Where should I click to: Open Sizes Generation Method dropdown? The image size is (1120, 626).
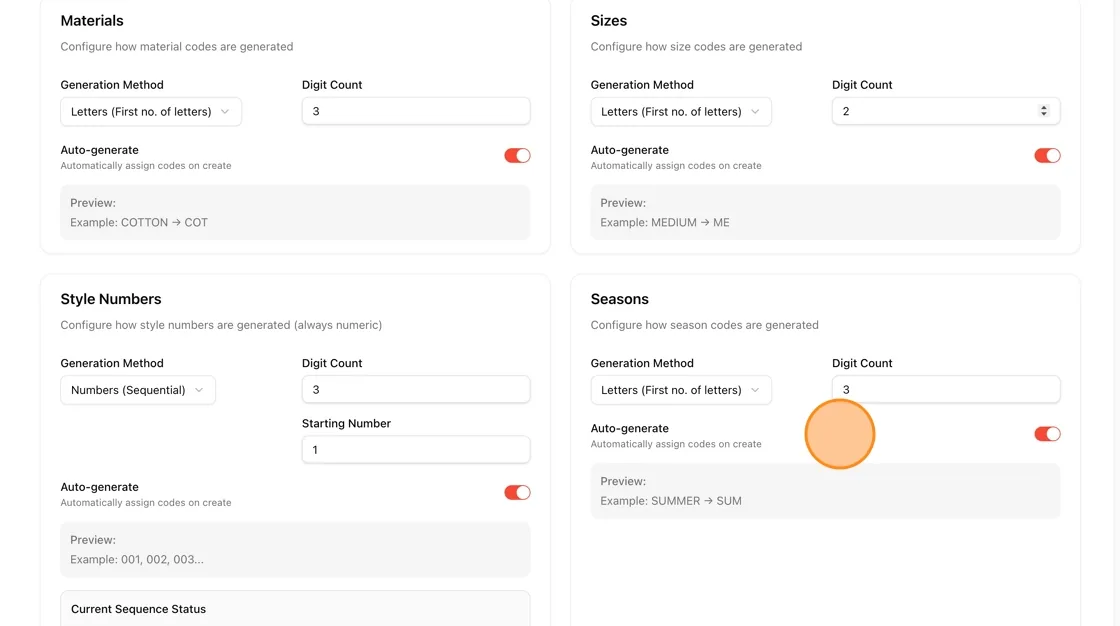pos(681,111)
